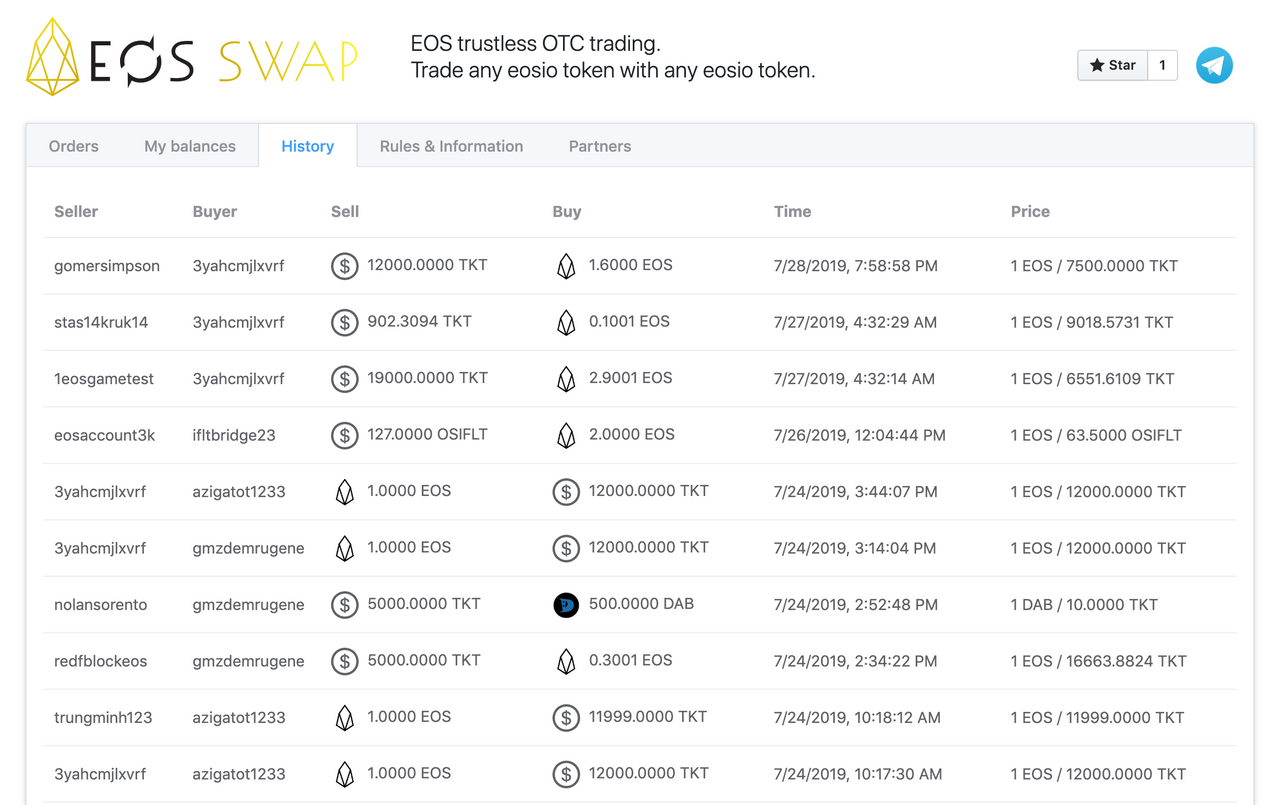1280x805 pixels.
Task: Click the TKT buy icon in 3:44:07 PM row
Action: pos(566,492)
